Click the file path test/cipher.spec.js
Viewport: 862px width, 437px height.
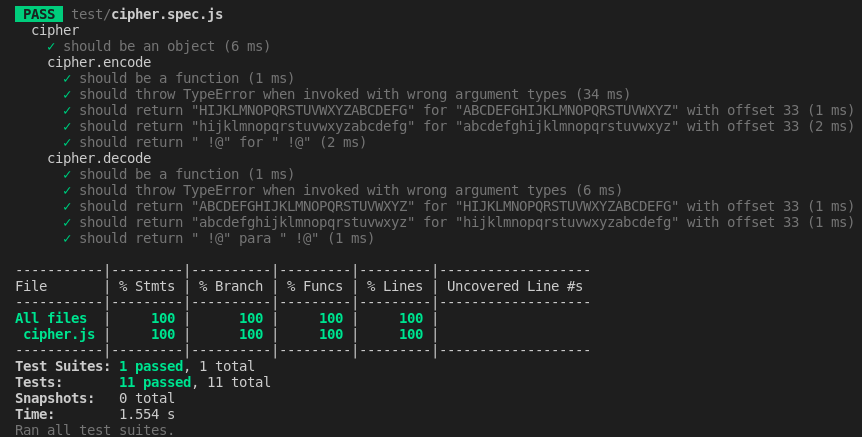[x=147, y=14]
